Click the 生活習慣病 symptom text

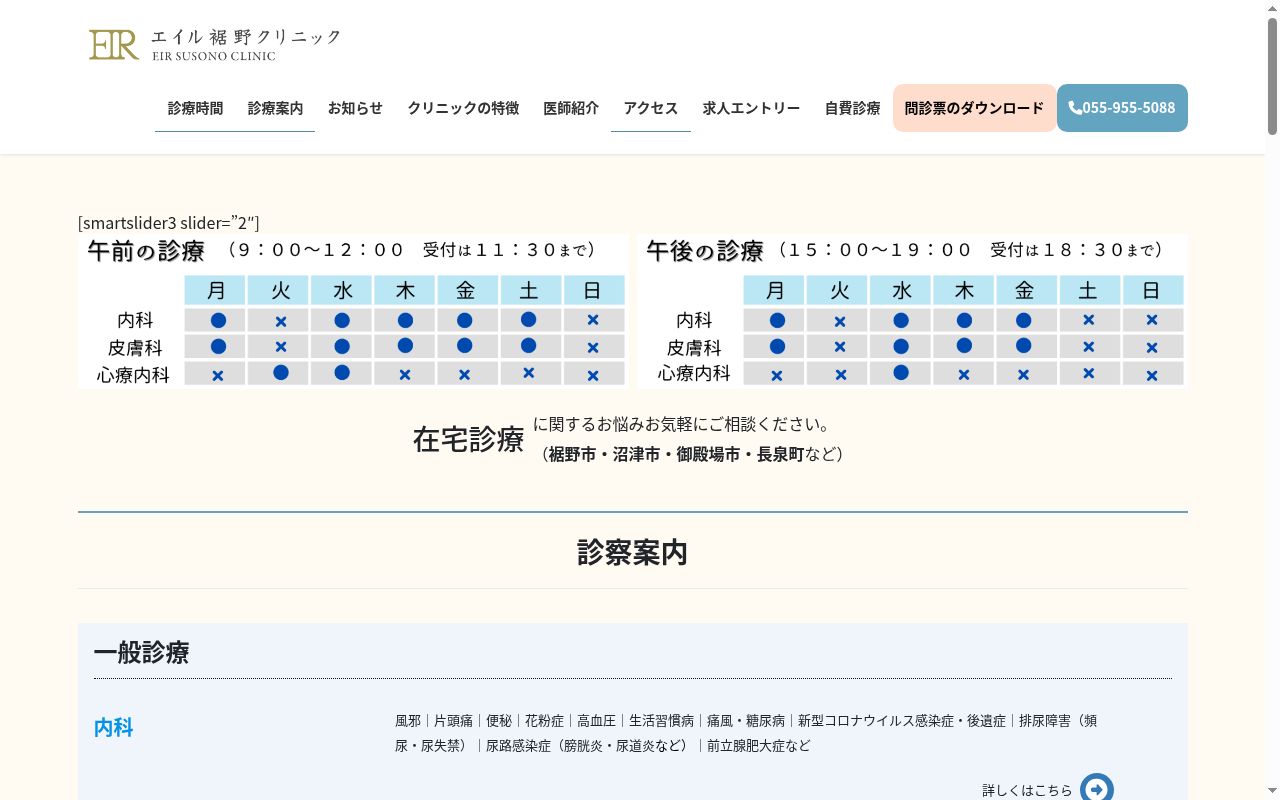[661, 720]
